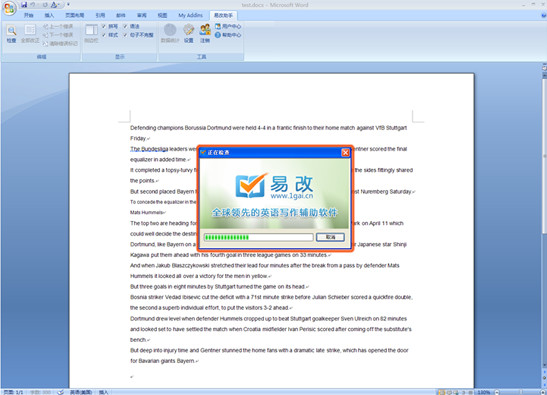547x395 pixels.
Task: Click the green checking progress bar
Action: click(258, 237)
